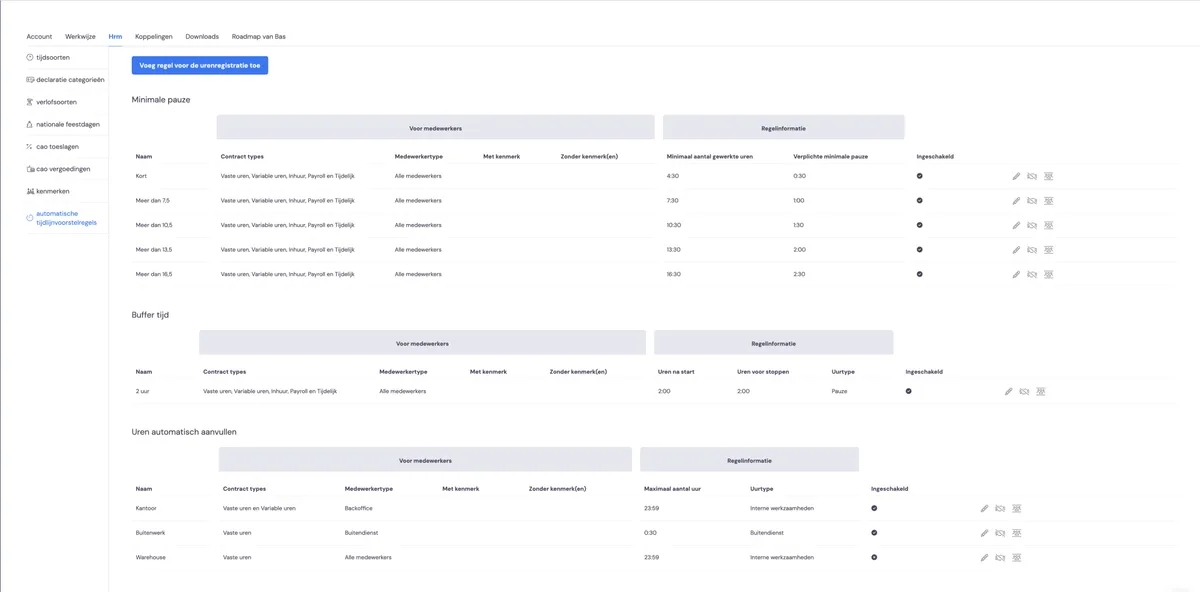Image resolution: width=1200 pixels, height=592 pixels.
Task: Select the Hrm tab
Action: point(115,36)
